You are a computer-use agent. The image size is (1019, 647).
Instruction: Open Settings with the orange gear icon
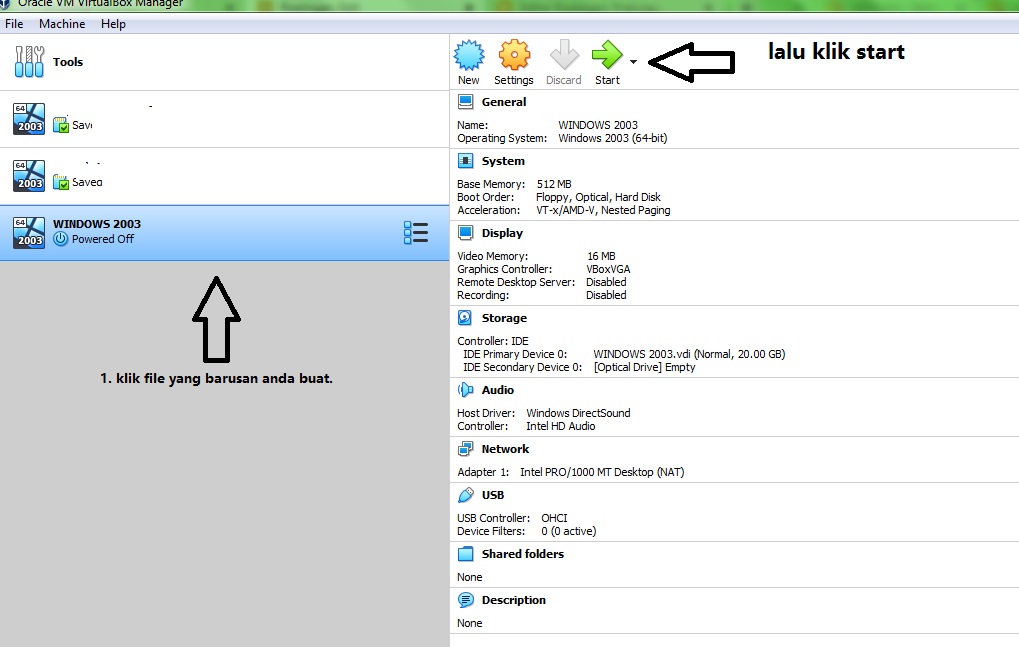coord(514,55)
